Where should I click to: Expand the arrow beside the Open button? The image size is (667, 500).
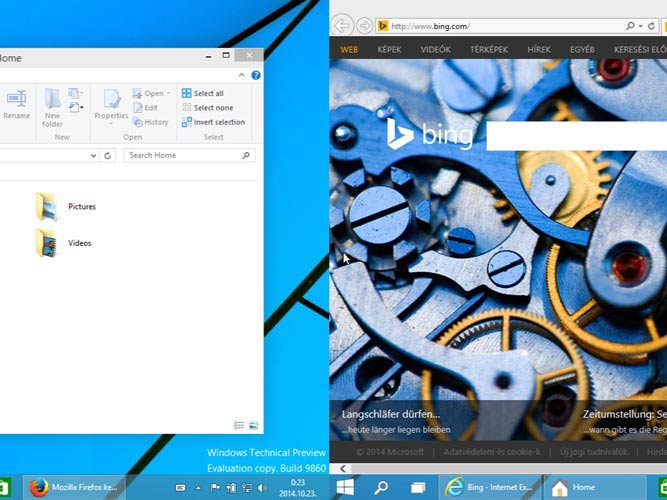[x=168, y=93]
